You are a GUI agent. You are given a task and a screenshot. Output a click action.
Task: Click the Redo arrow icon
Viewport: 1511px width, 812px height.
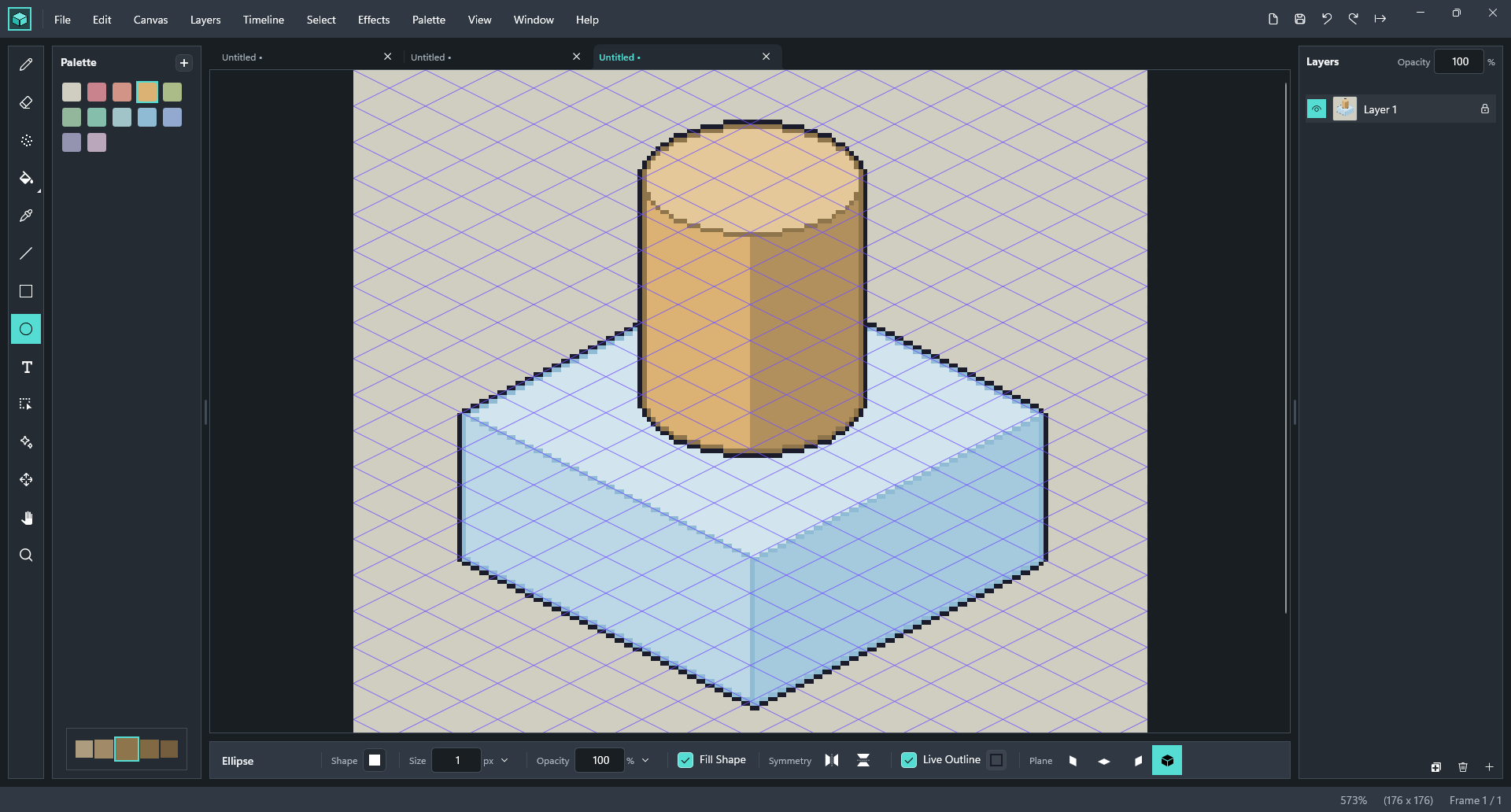coord(1354,19)
